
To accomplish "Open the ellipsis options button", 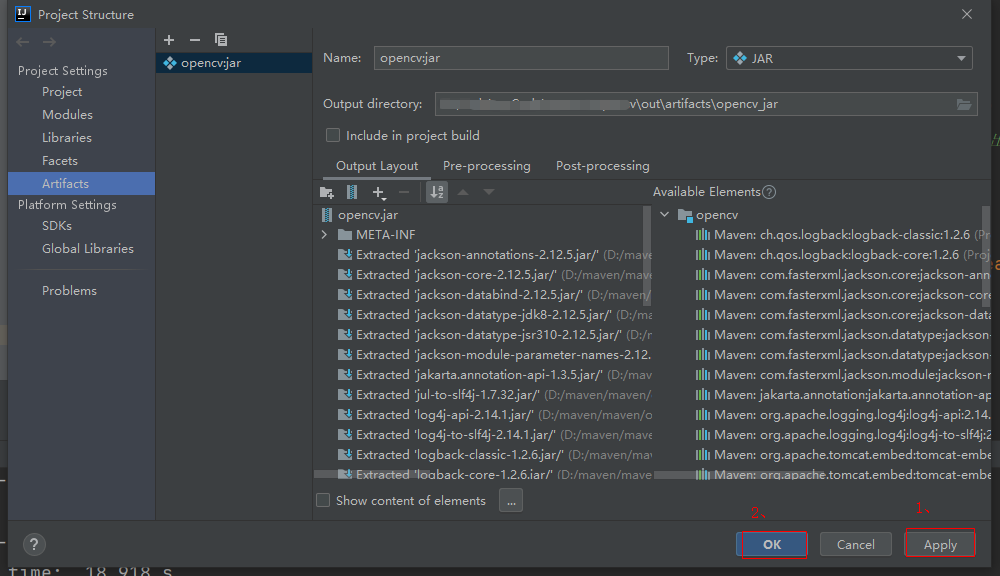I will (511, 501).
